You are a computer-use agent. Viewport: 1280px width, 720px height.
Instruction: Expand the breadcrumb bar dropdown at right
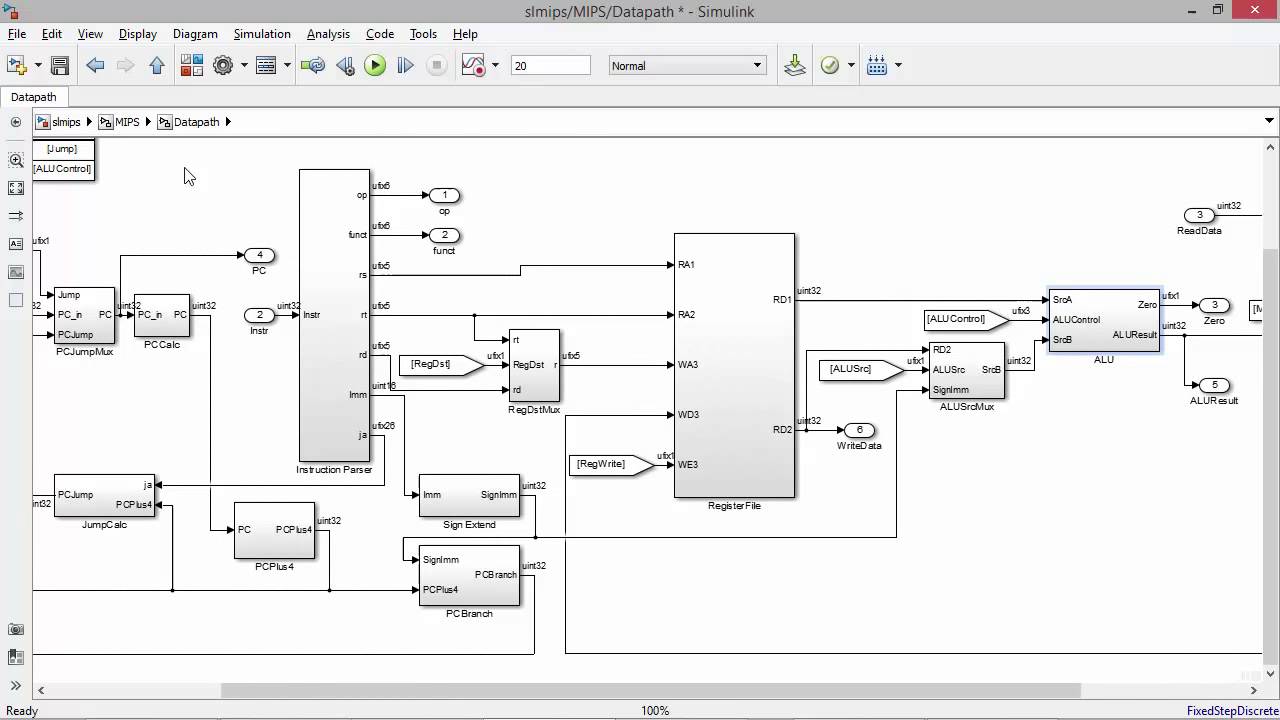point(1268,122)
